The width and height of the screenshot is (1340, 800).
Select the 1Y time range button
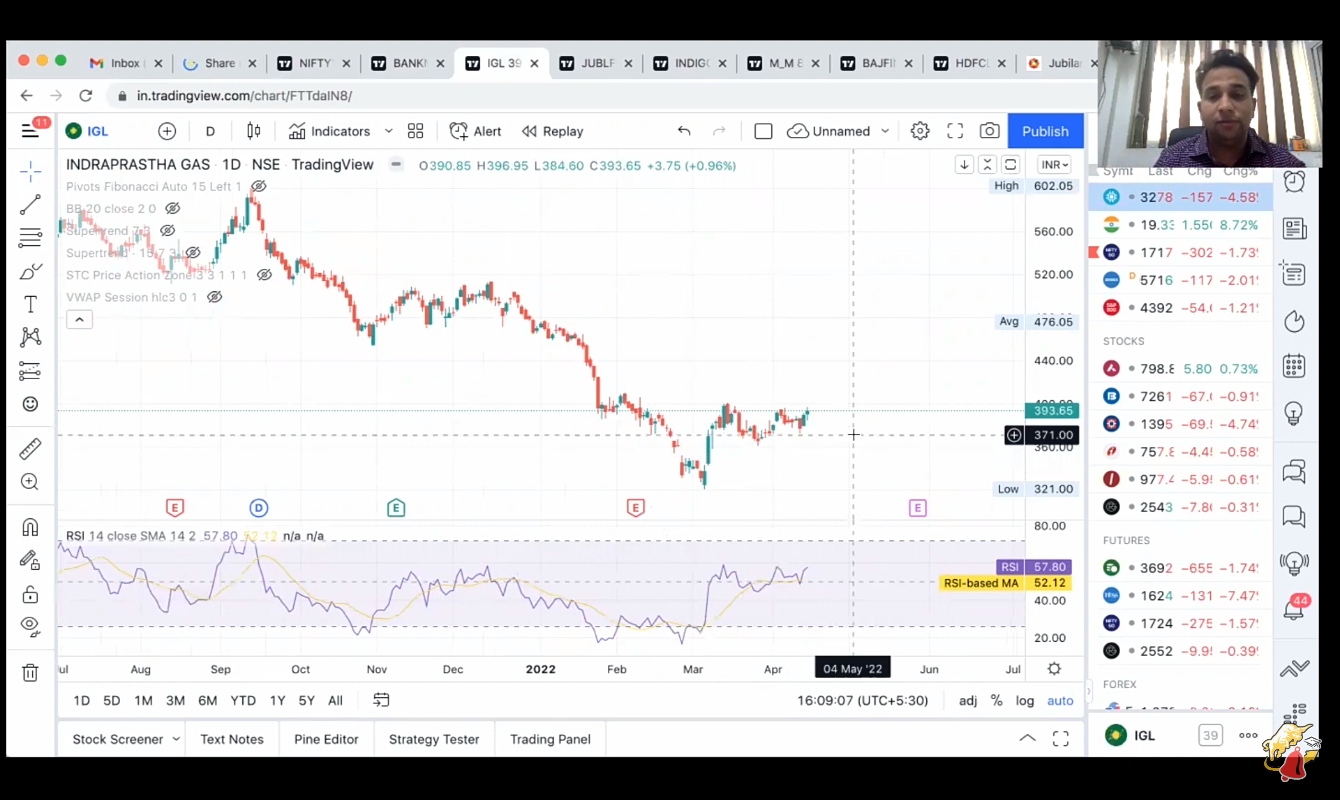tap(277, 700)
